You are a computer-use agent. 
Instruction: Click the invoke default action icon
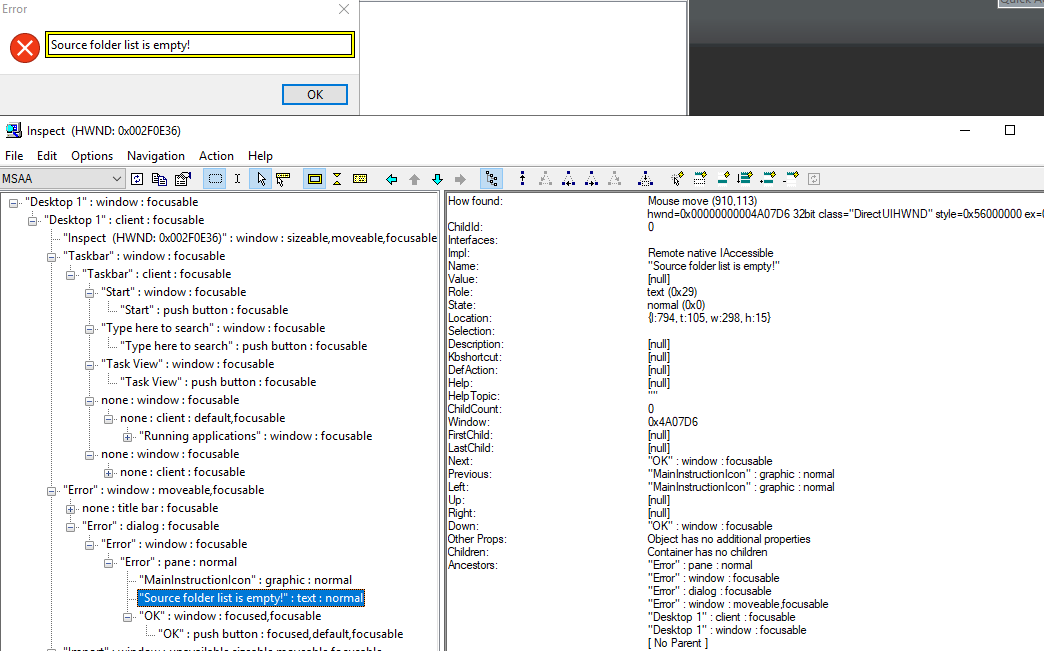pyautogui.click(x=675, y=178)
